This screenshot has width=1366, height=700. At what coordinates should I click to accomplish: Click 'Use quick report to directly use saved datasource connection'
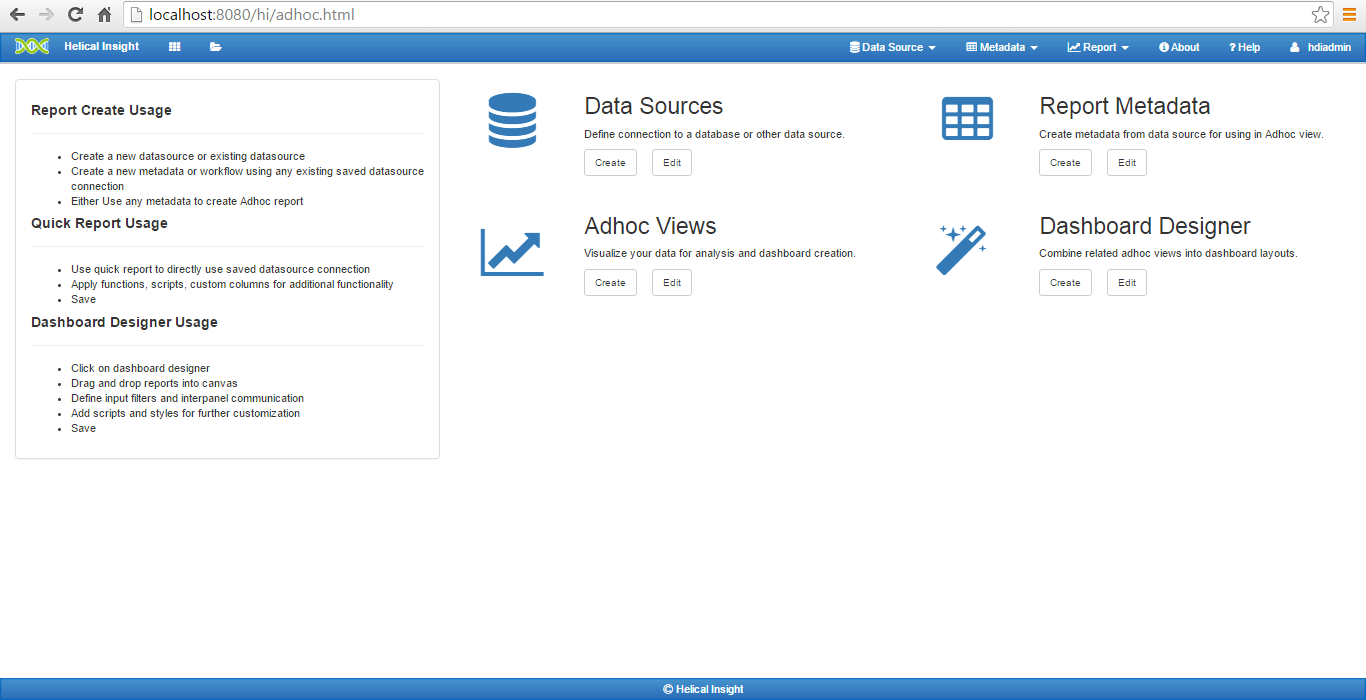point(220,269)
